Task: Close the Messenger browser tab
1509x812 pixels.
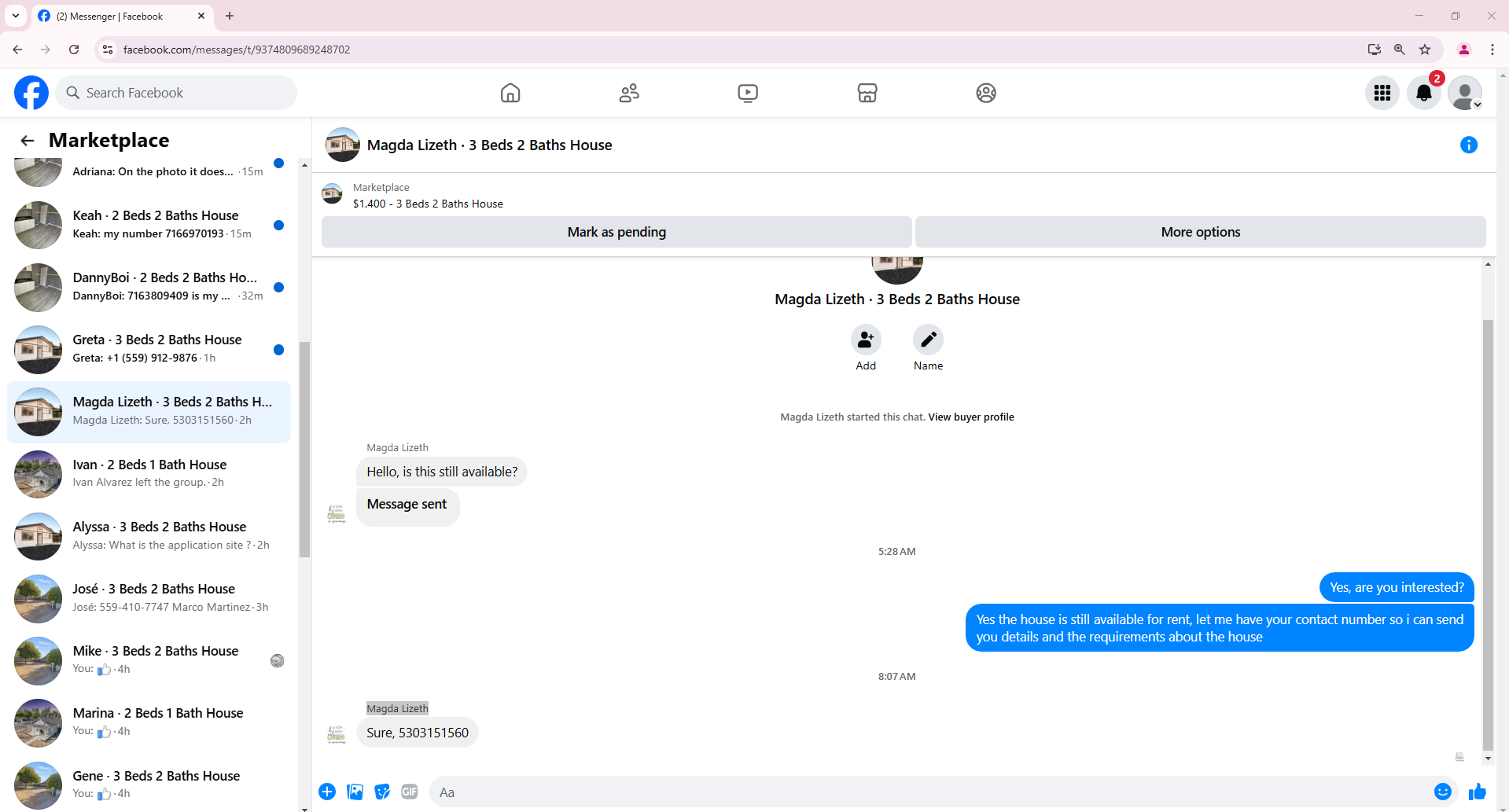Action: [201, 16]
